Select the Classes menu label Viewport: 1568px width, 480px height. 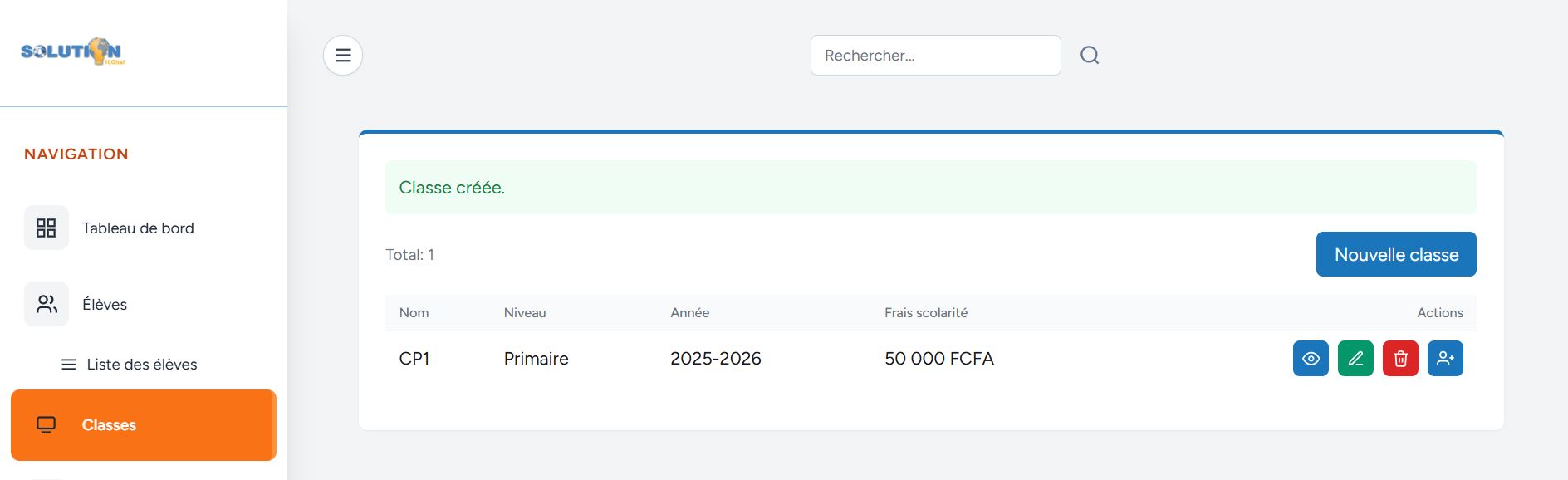[x=109, y=425]
